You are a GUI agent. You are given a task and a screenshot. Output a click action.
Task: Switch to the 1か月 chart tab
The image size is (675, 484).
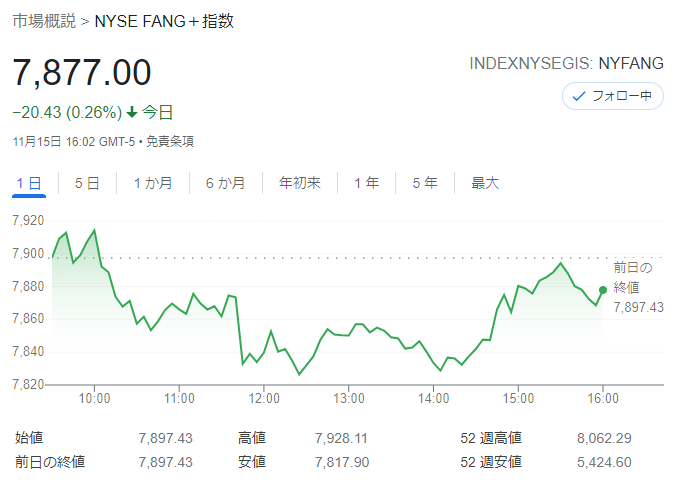pos(153,183)
